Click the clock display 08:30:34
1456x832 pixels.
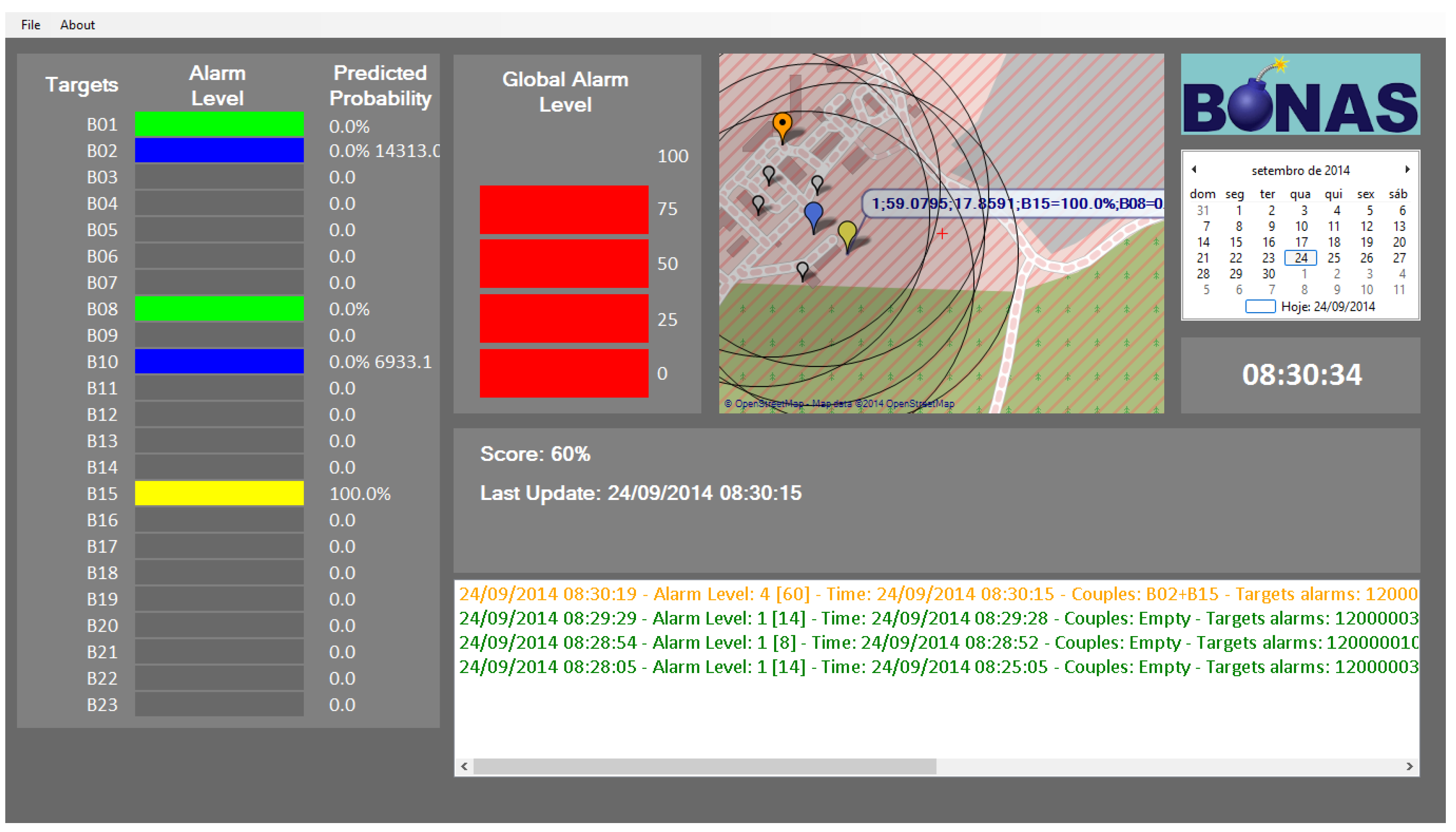[1301, 375]
